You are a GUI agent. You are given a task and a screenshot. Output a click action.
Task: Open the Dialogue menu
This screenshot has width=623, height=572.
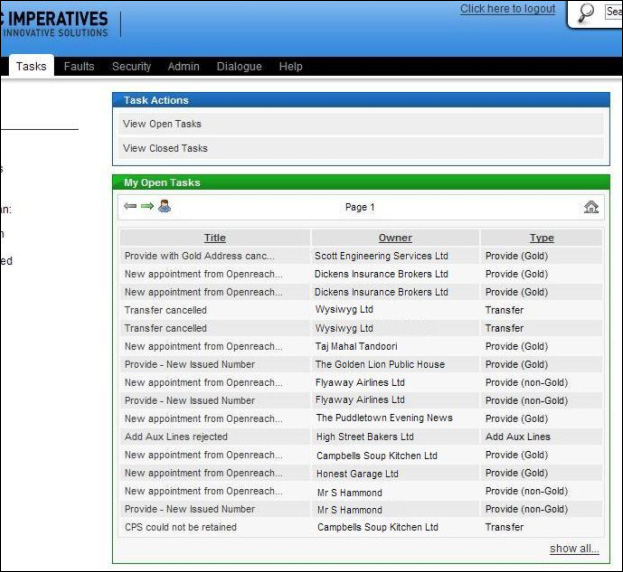click(x=239, y=67)
